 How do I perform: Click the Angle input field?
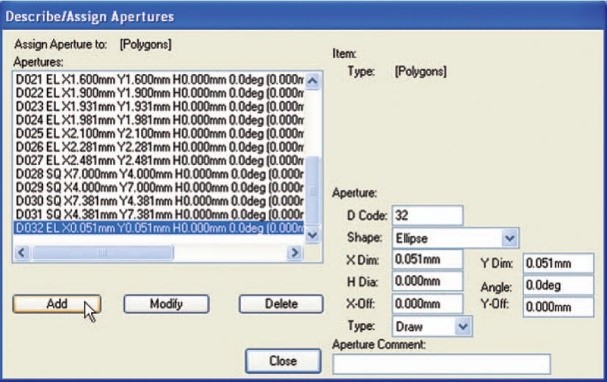tap(558, 286)
